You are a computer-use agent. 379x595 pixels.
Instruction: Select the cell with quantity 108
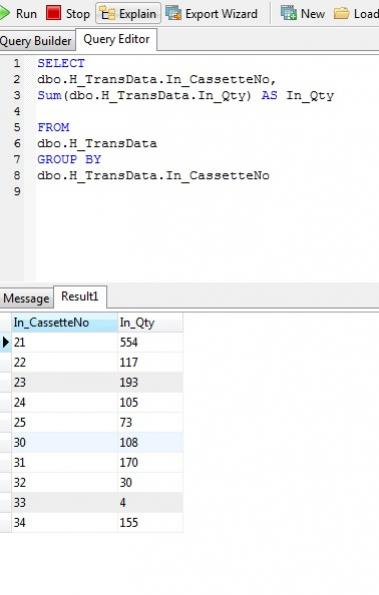(150, 443)
